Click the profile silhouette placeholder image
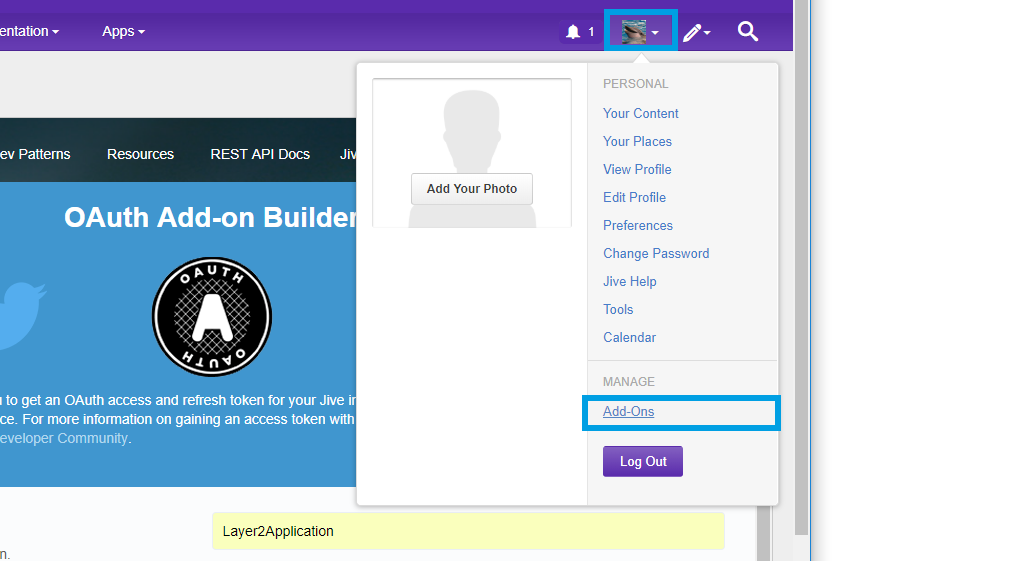The height and width of the screenshot is (561, 1024). [471, 130]
